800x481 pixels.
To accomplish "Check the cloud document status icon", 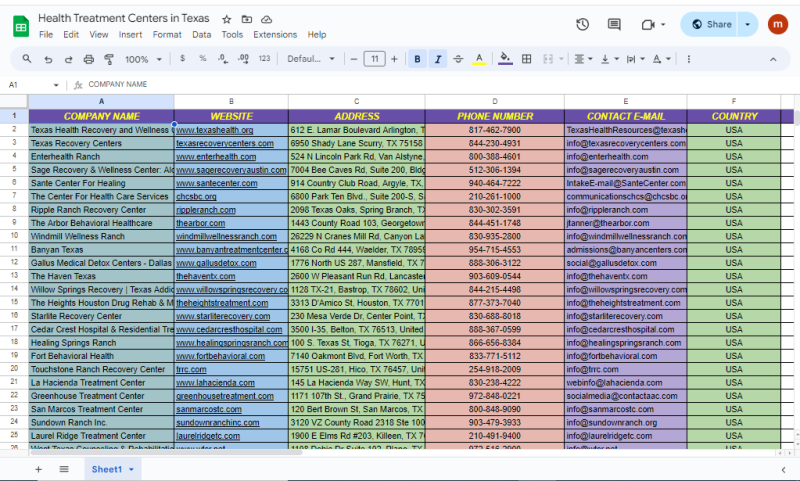I will coord(266,19).
